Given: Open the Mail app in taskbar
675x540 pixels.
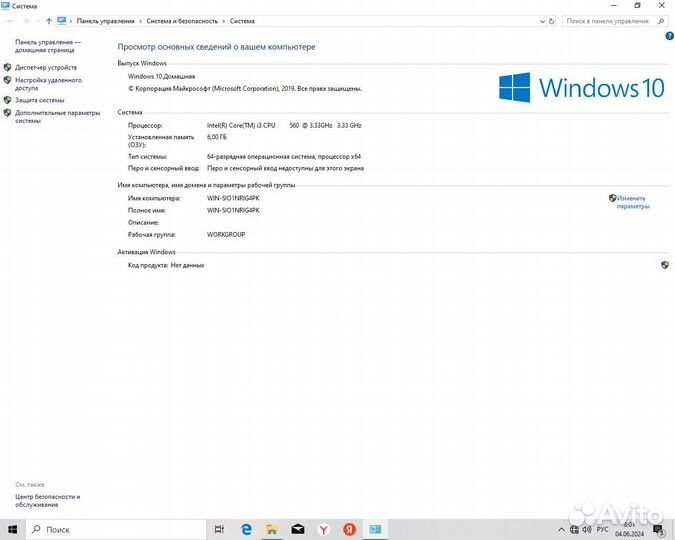Looking at the screenshot, I should 297,529.
